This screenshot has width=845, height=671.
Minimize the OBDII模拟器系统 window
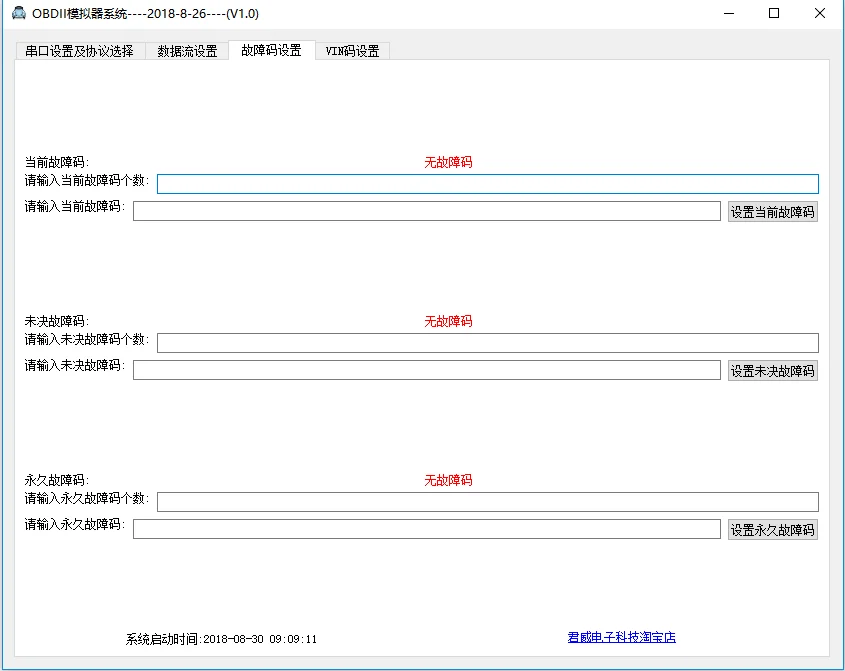tap(729, 13)
